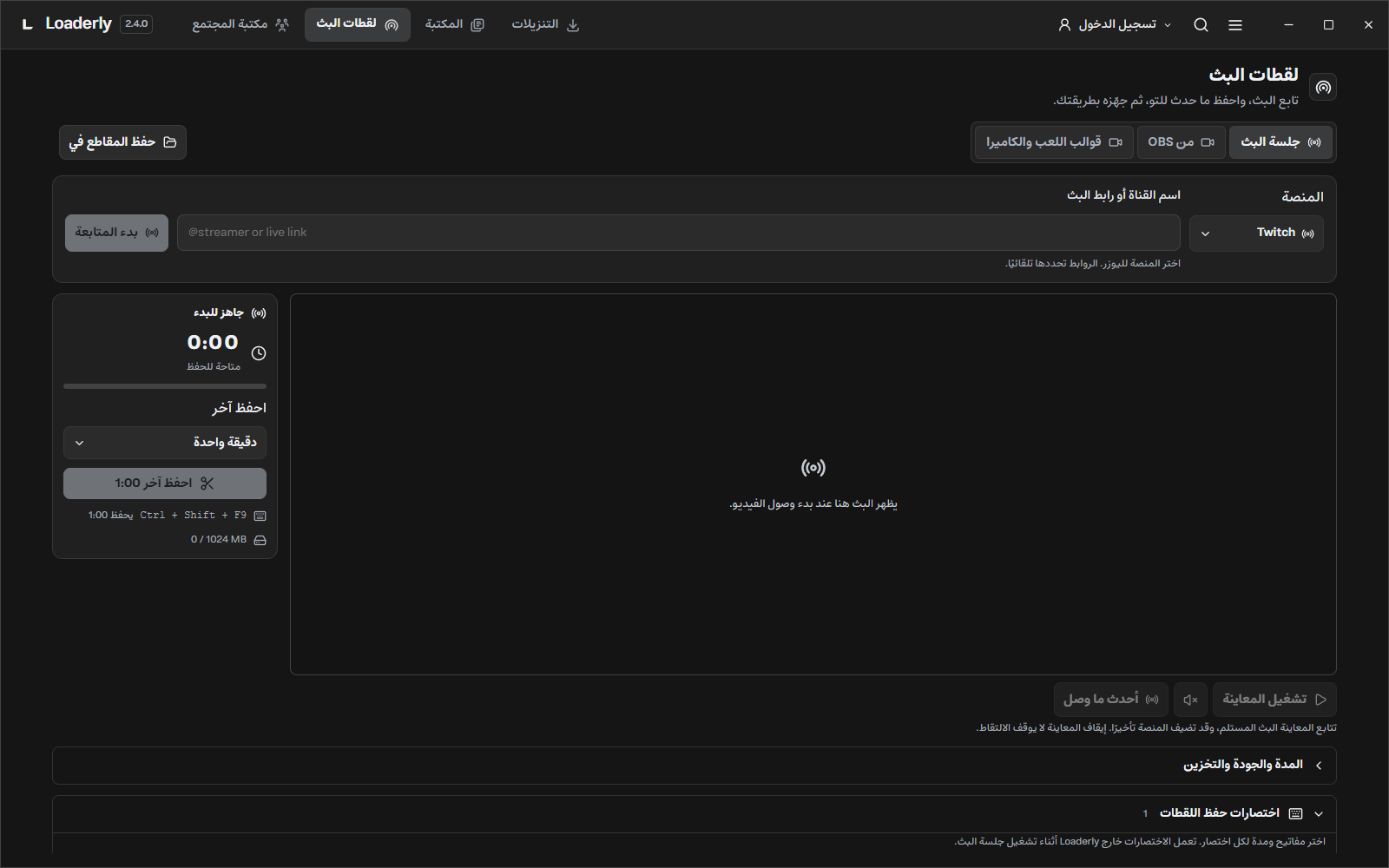
Task: Select the جلسة البث session mode
Action: (1280, 142)
